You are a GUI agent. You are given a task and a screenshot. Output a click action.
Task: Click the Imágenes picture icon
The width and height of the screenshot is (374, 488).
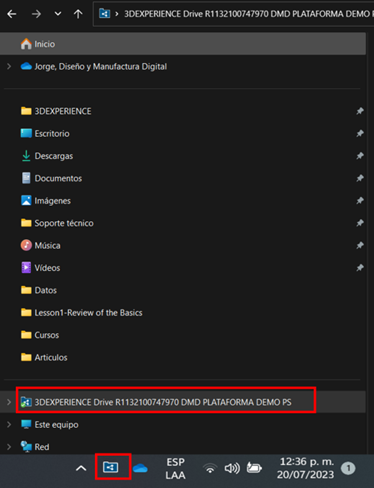pyautogui.click(x=26, y=200)
